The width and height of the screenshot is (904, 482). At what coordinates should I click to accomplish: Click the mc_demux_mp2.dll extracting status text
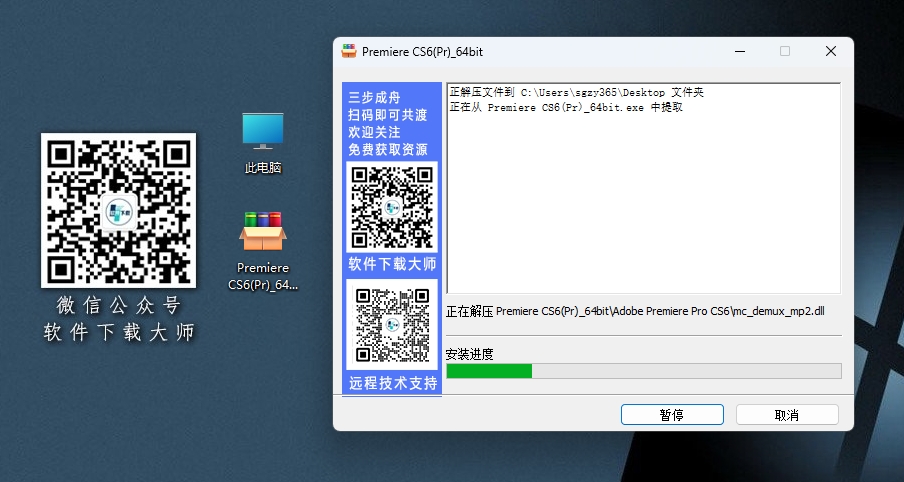tap(635, 311)
